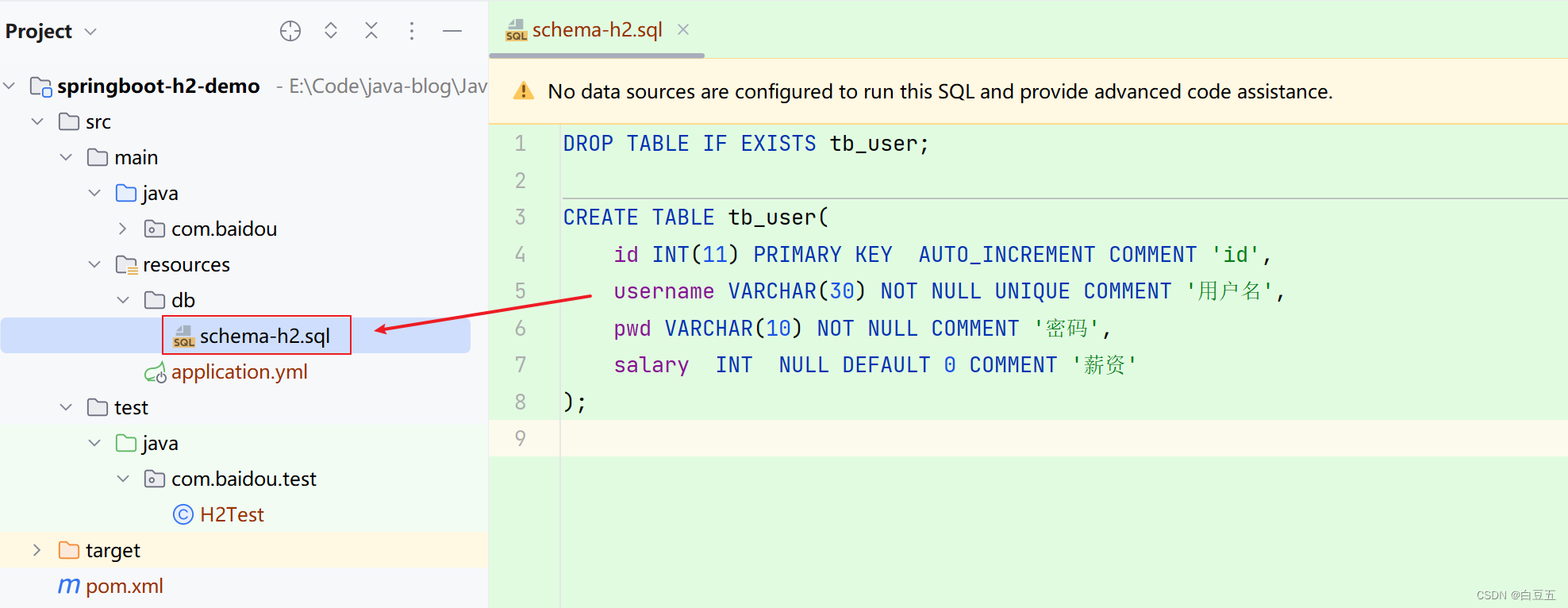Click the Expand All icon in Project panel

331,31
